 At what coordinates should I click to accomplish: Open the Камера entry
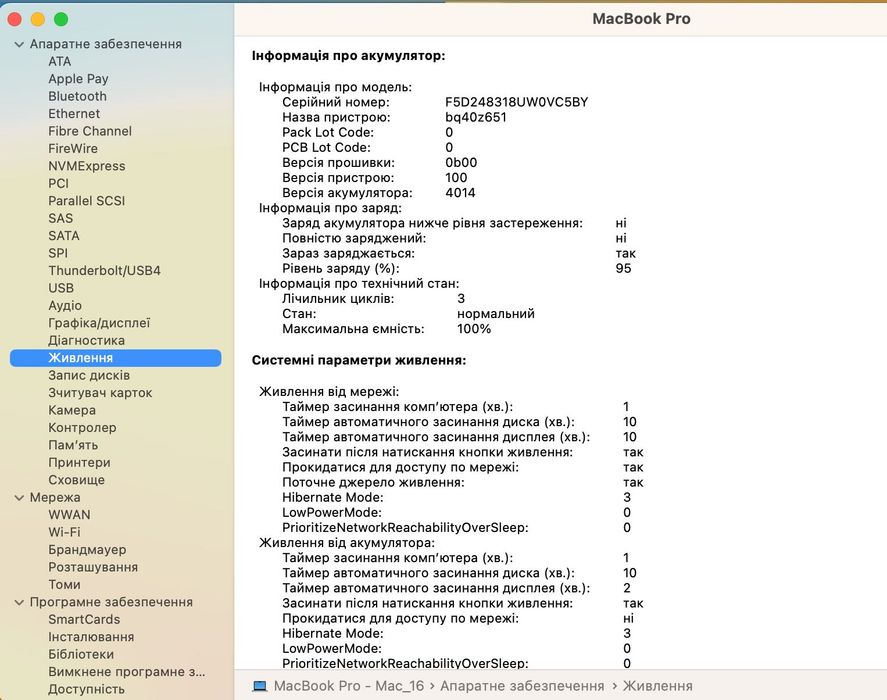(72, 410)
